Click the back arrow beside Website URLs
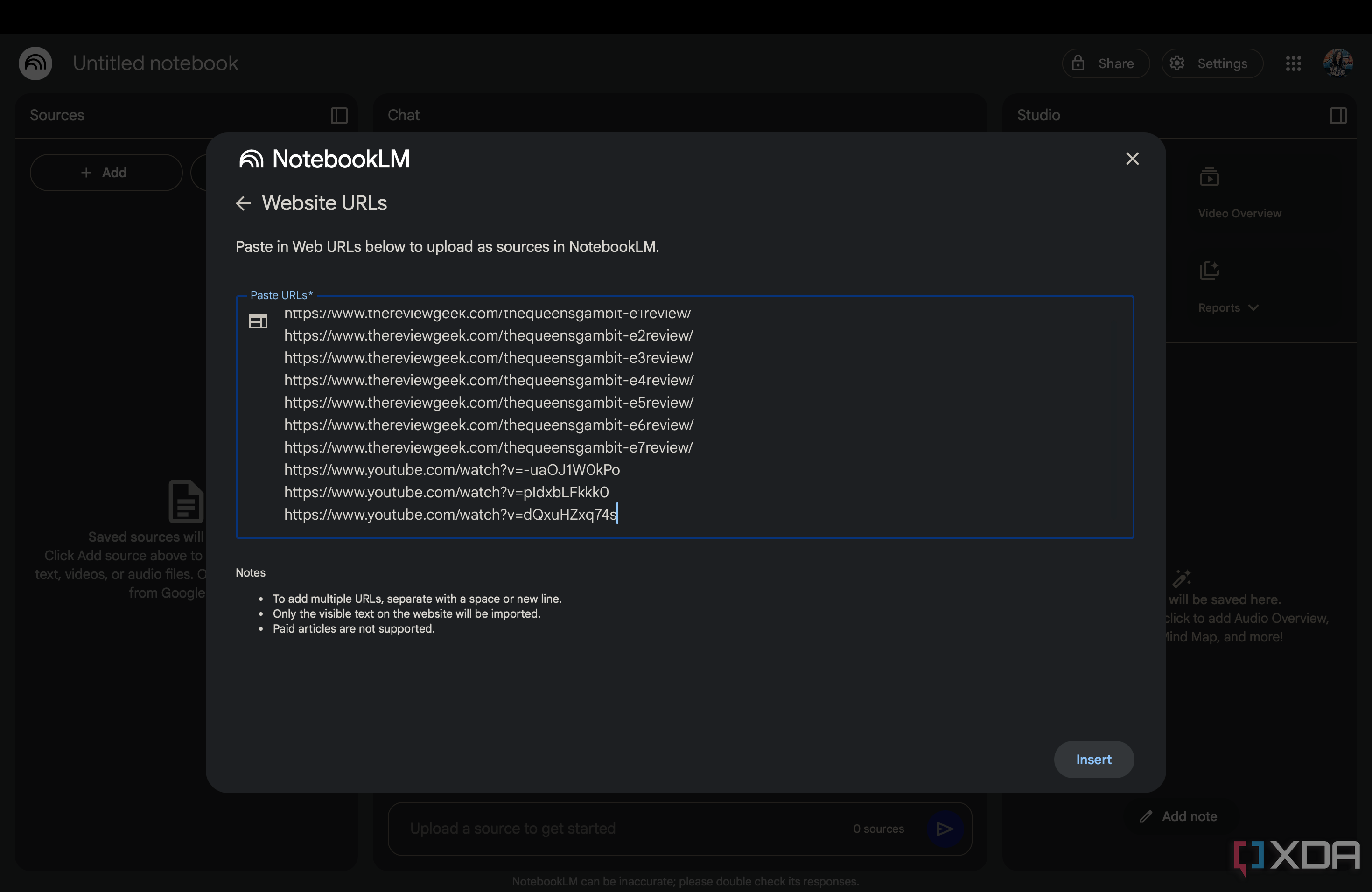The width and height of the screenshot is (1372, 892). click(243, 203)
